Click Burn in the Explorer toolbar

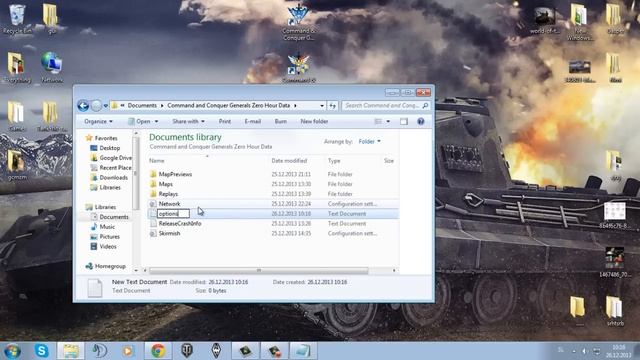pyautogui.click(x=280, y=122)
